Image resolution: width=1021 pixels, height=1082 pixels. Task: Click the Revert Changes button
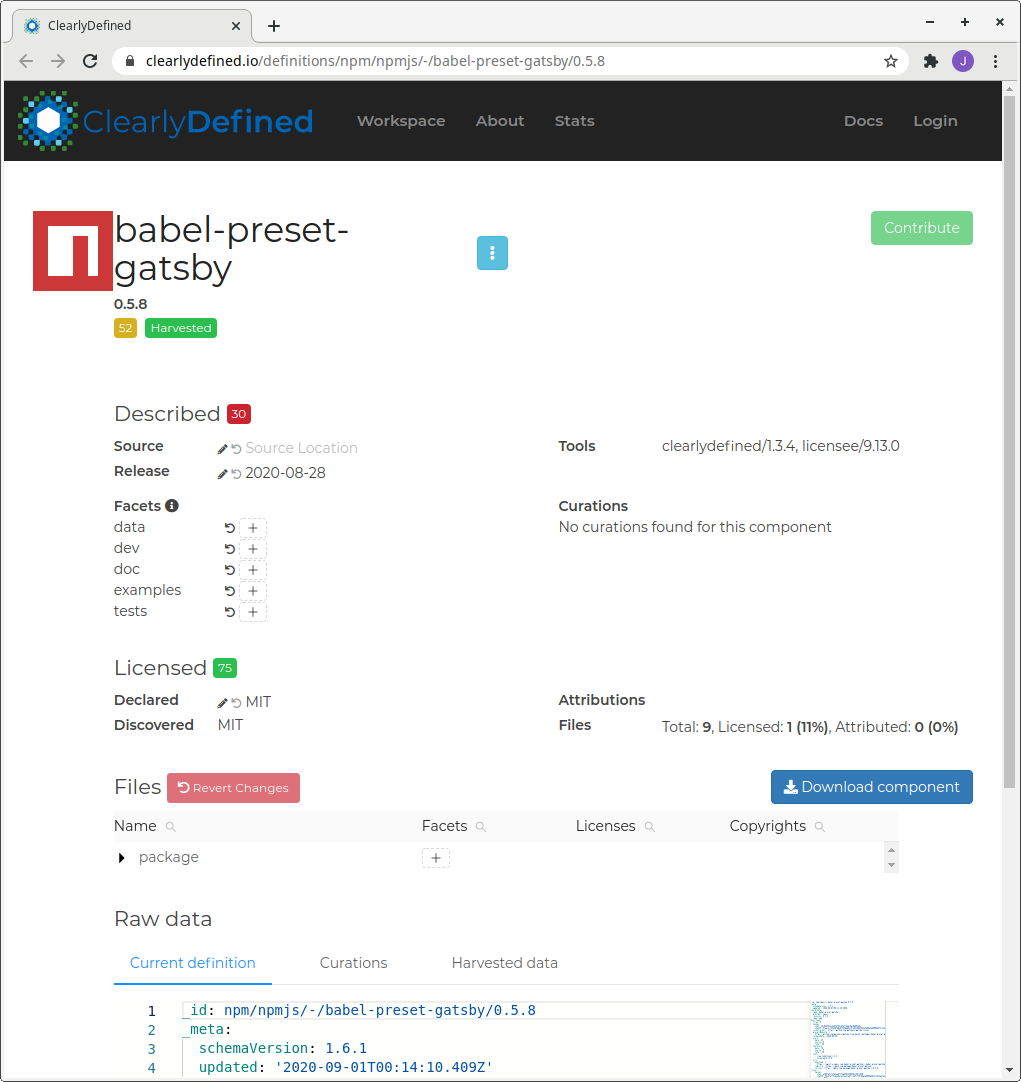click(233, 788)
